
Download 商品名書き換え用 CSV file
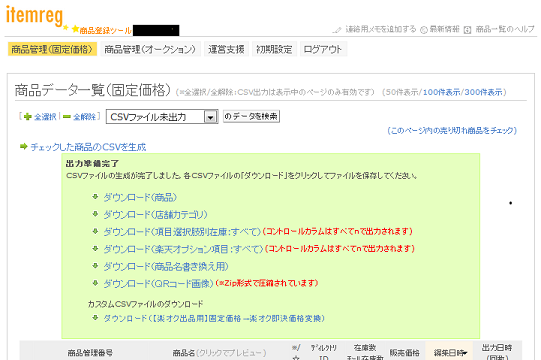click(166, 266)
